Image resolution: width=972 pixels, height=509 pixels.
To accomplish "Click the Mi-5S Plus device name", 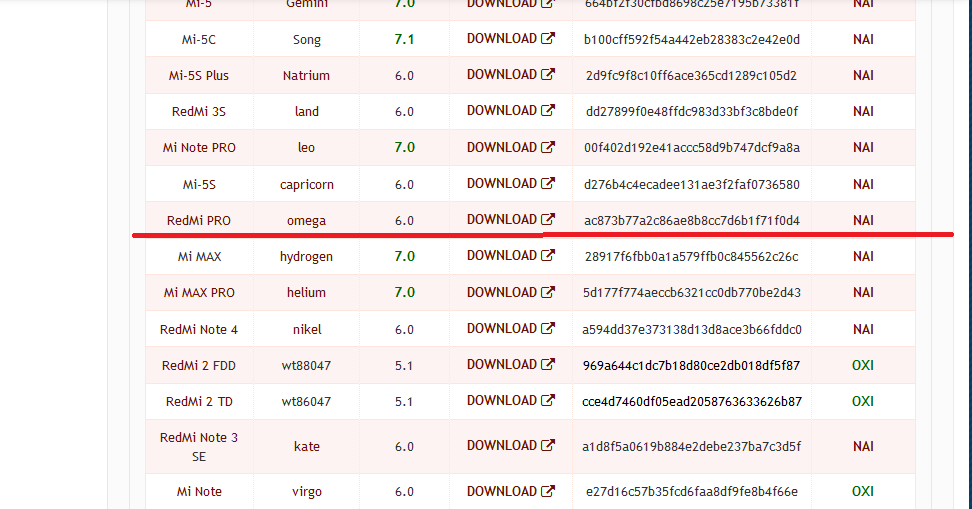I will click(199, 76).
